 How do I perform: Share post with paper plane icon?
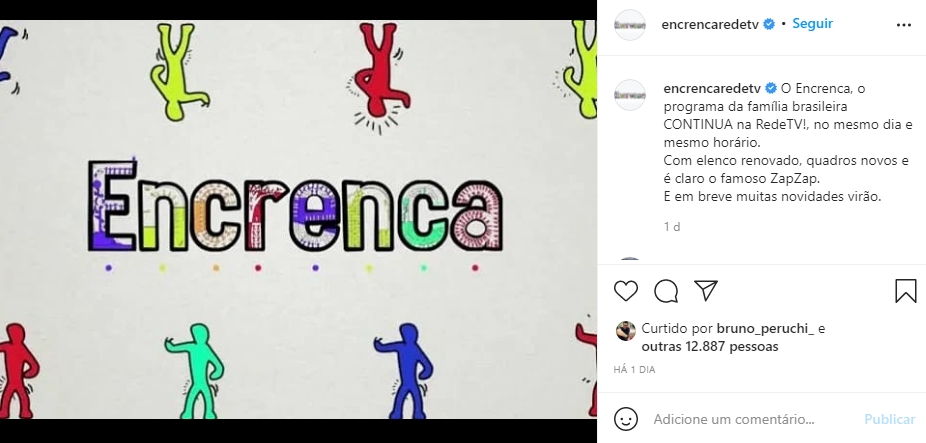(x=706, y=291)
